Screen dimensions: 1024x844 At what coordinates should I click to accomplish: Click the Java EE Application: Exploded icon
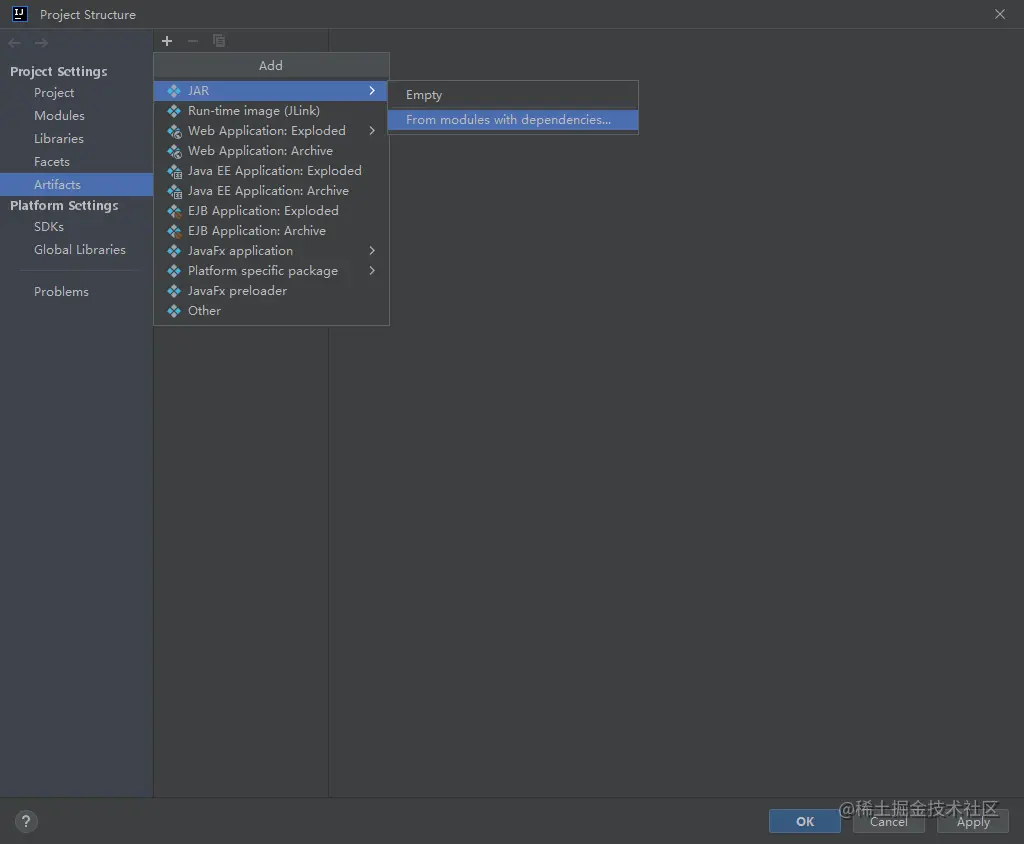(x=174, y=171)
